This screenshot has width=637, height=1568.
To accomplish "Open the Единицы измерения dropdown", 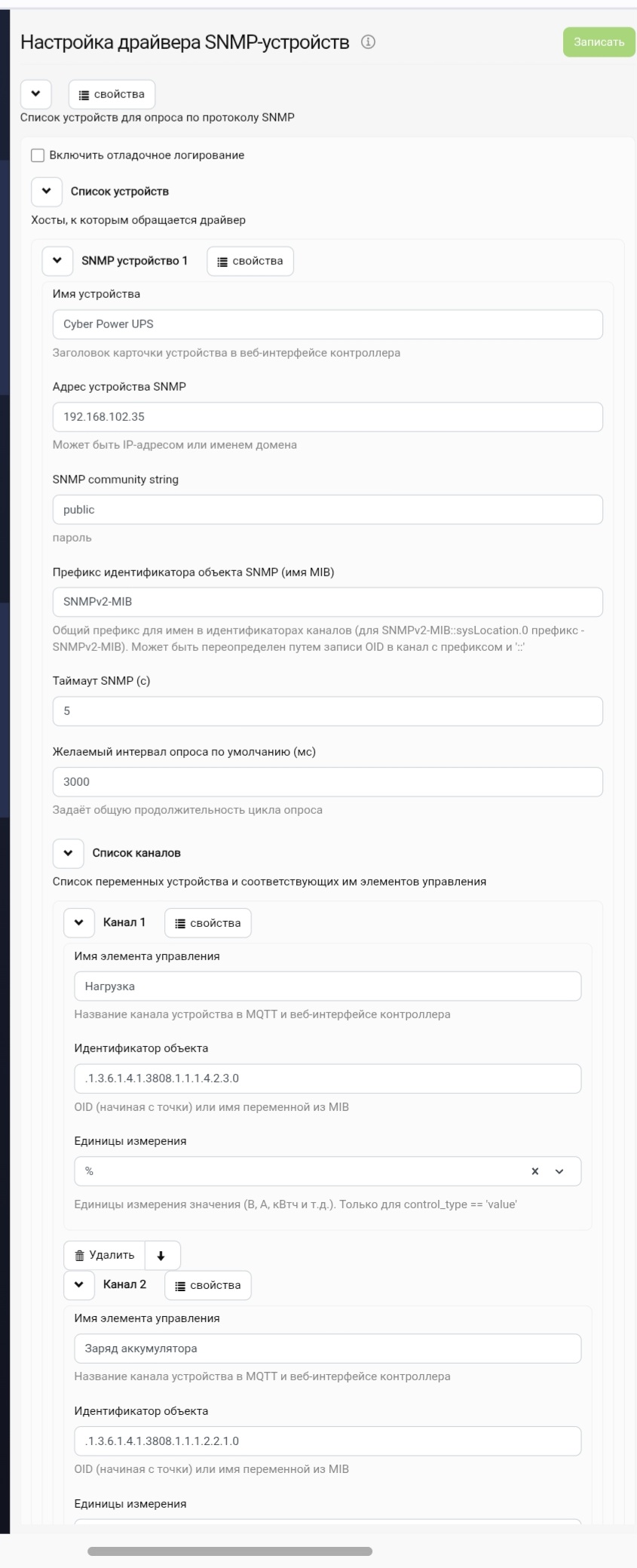I will click(x=559, y=1171).
